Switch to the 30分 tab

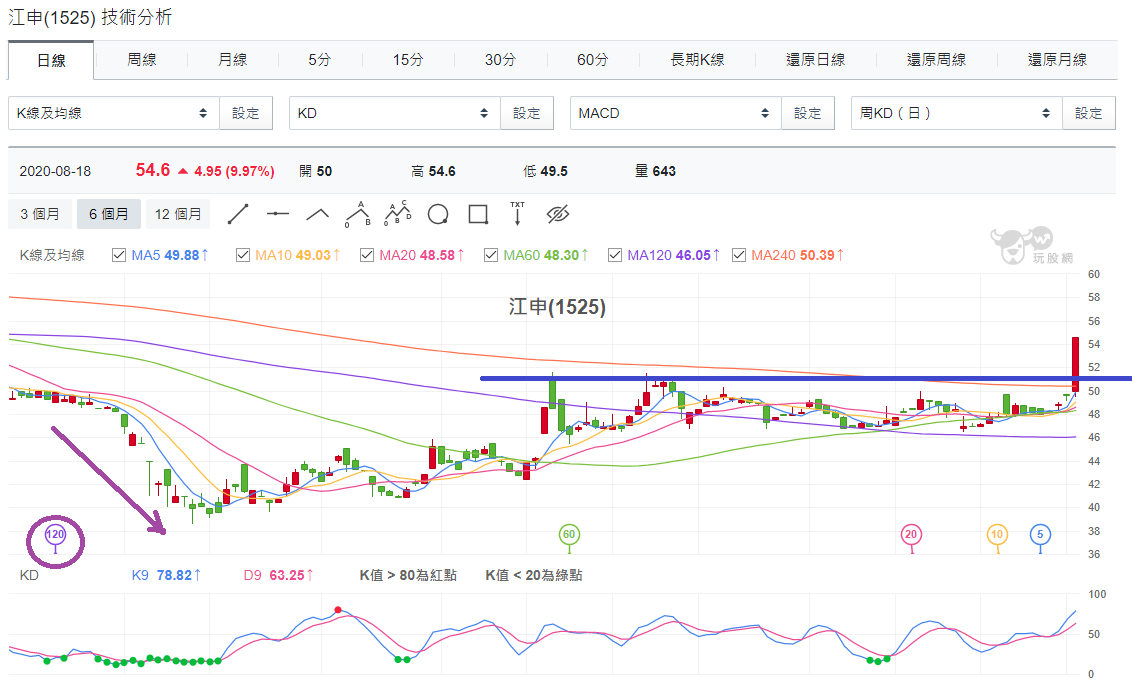(x=500, y=60)
